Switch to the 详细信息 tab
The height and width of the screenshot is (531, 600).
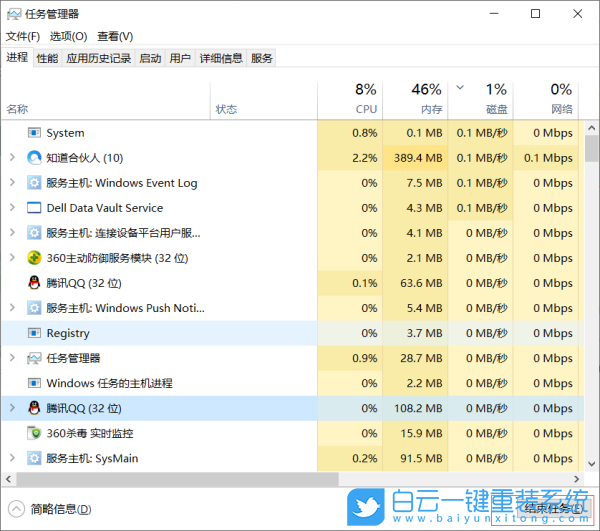(221, 58)
